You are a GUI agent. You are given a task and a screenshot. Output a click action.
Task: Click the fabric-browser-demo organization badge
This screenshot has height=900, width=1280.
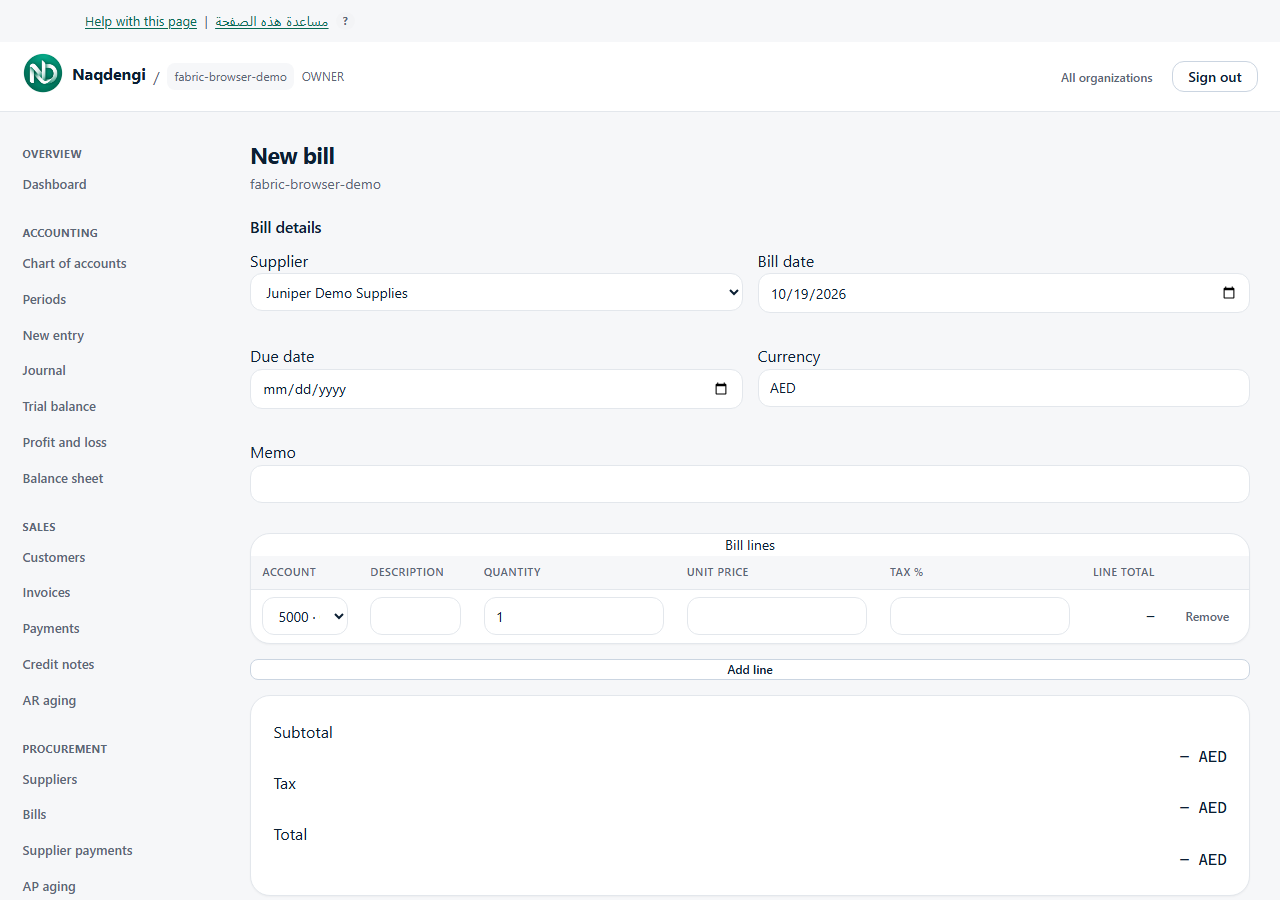231,77
